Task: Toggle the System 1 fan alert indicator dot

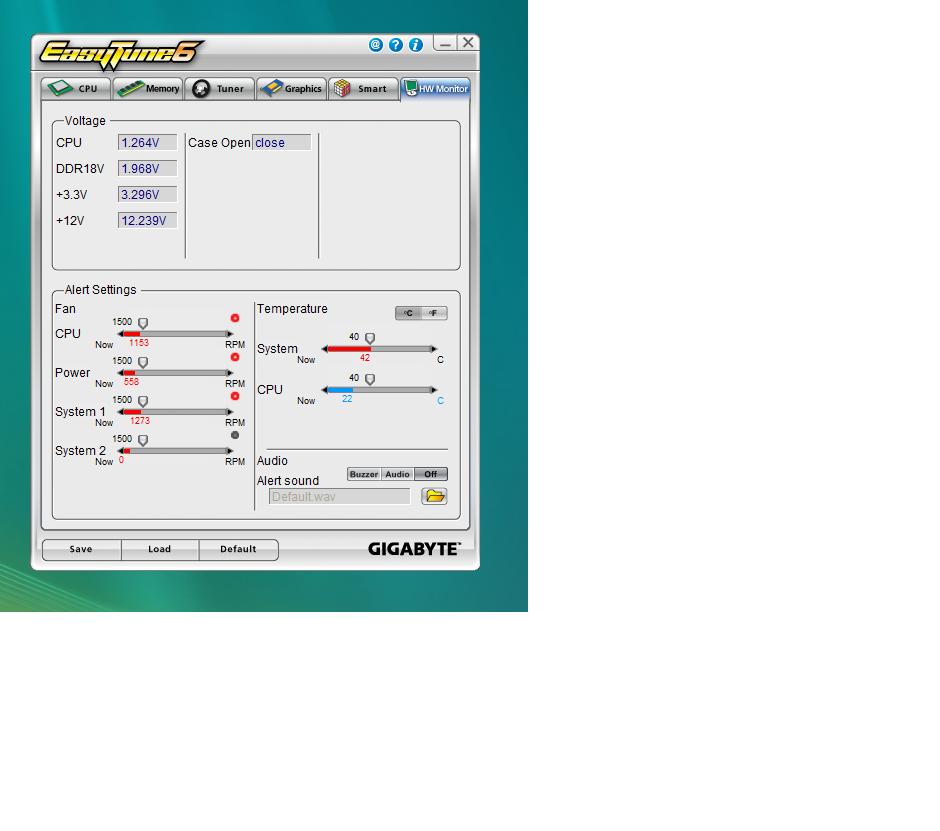Action: pos(235,396)
